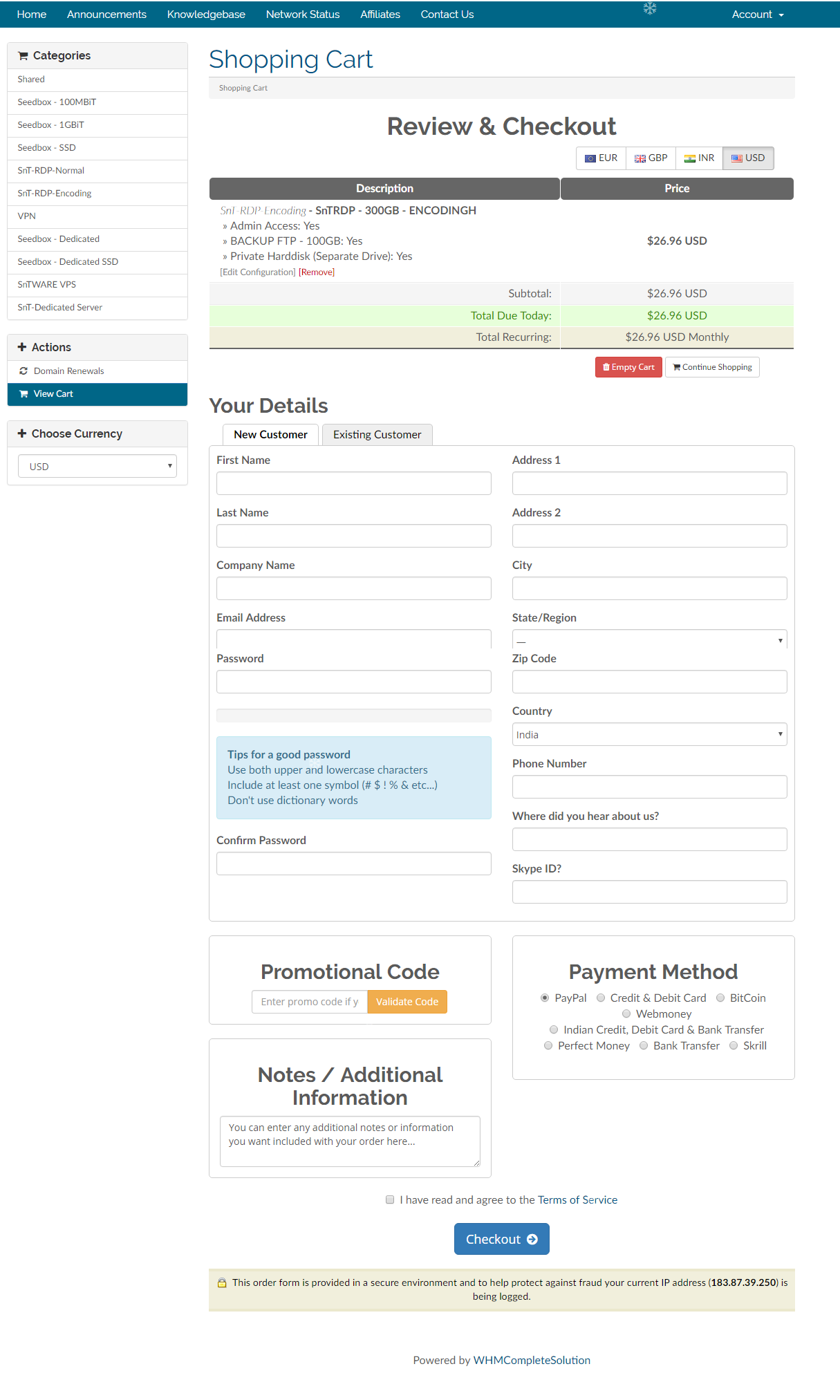Tick the Terms of Service agreement checkbox
The height and width of the screenshot is (1400, 840).
pyautogui.click(x=390, y=1200)
